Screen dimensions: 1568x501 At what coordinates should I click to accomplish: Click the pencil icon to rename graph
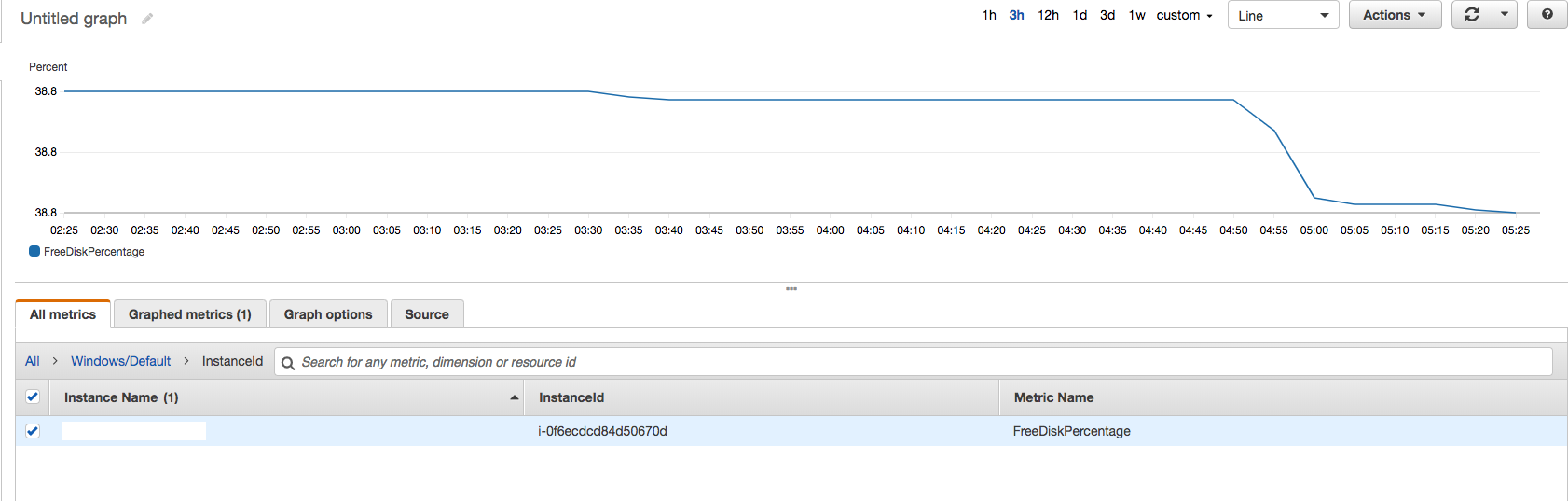pyautogui.click(x=147, y=19)
